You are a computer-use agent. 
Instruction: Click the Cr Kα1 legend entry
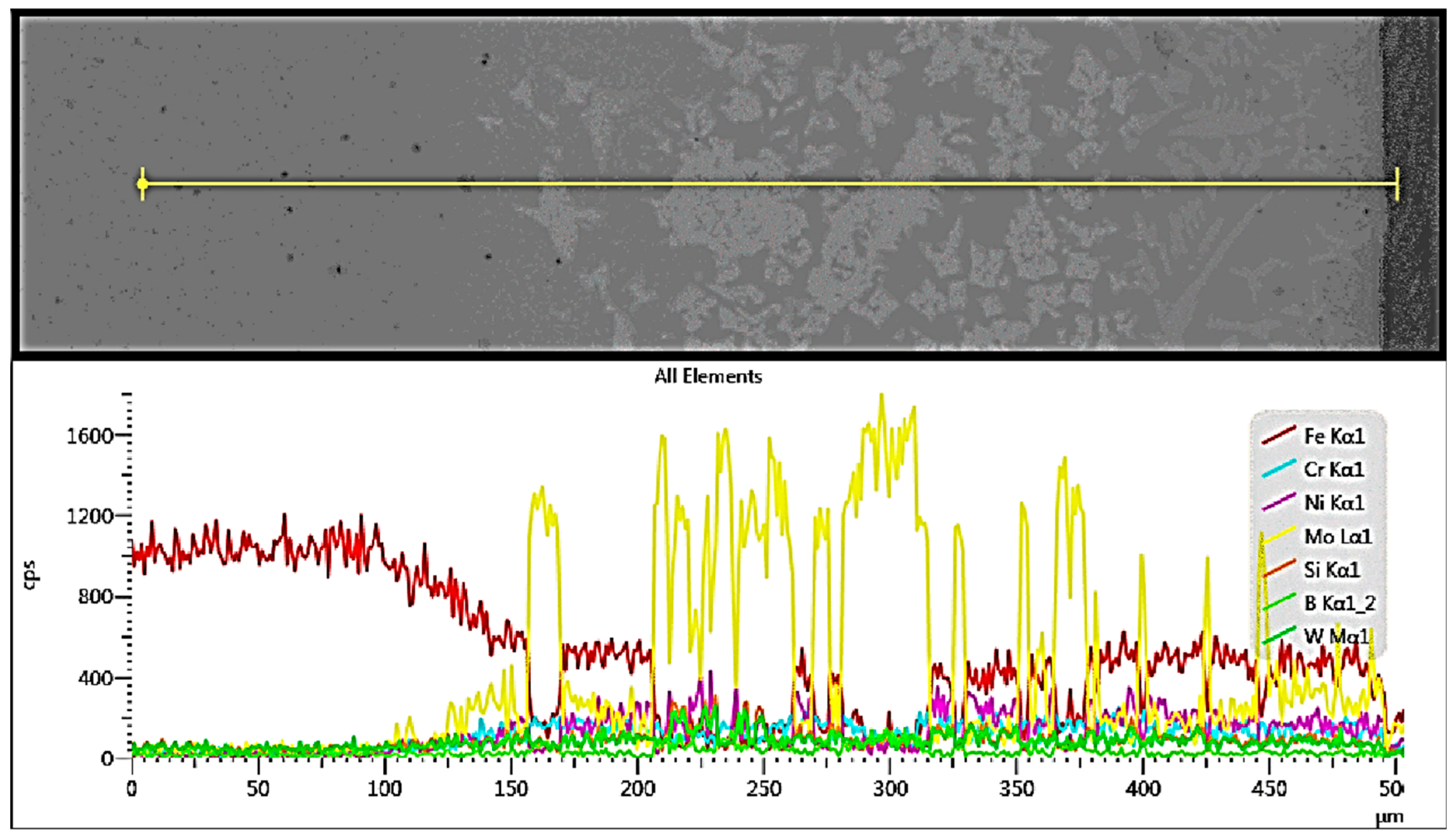(1334, 470)
